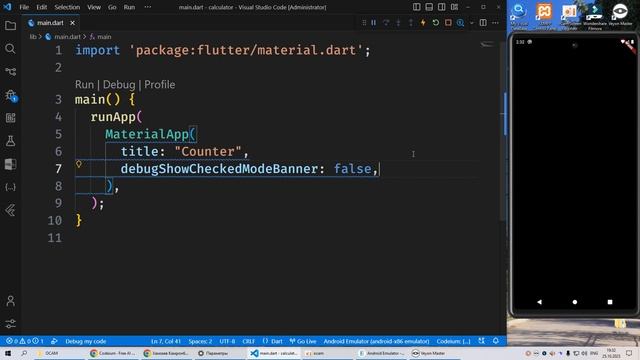Change encoding via UTF-8 status item

click(x=227, y=341)
